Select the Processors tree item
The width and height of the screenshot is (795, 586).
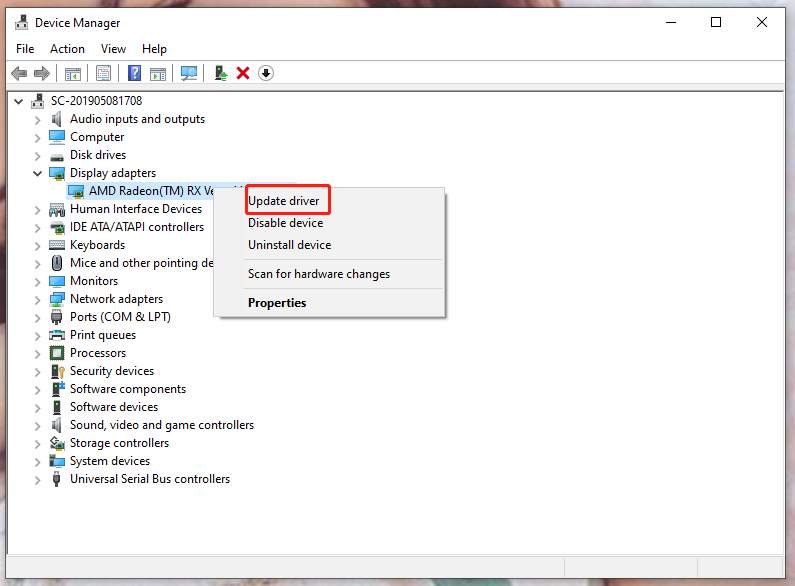point(98,353)
